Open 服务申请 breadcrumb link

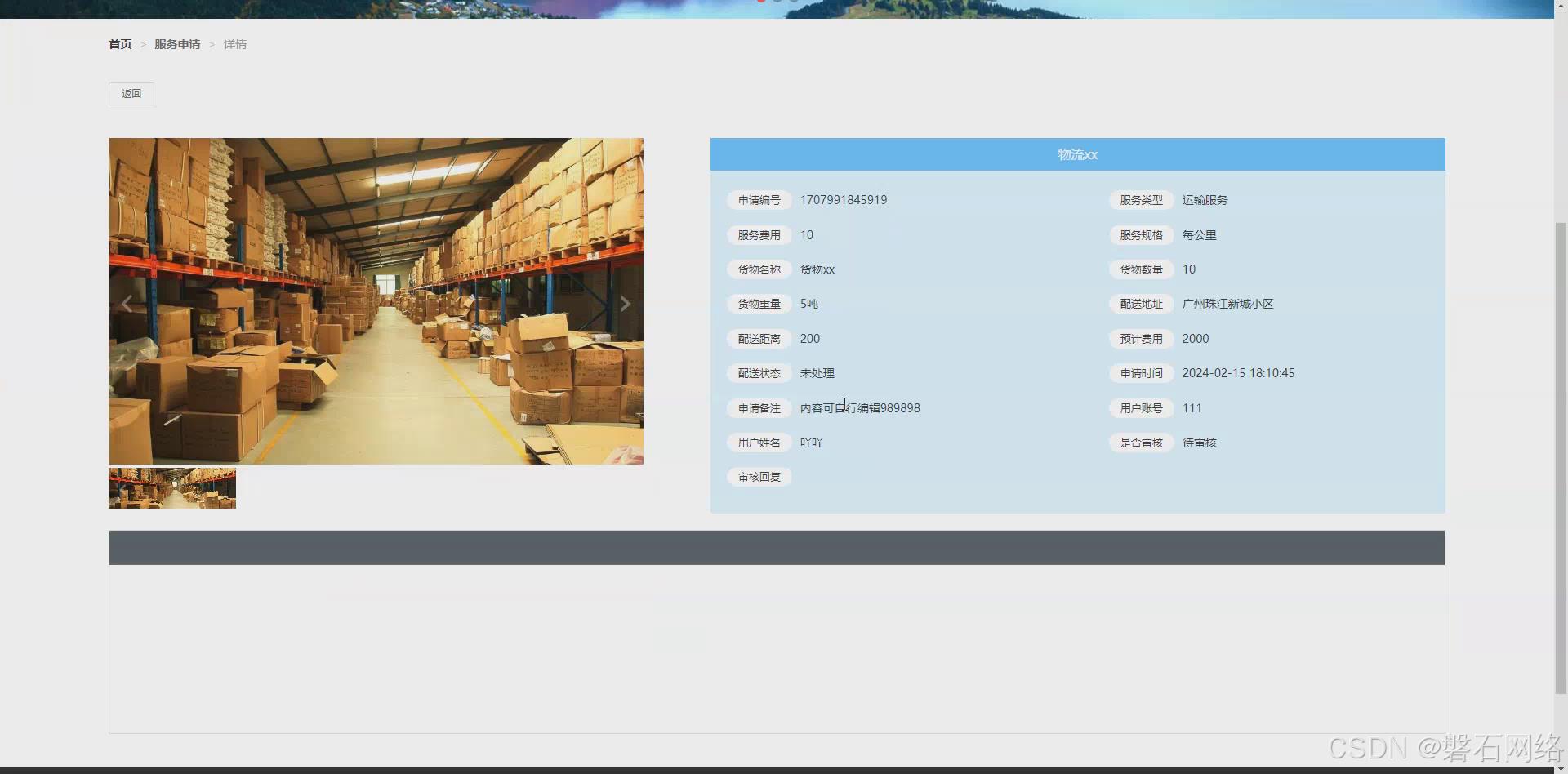pyautogui.click(x=177, y=44)
